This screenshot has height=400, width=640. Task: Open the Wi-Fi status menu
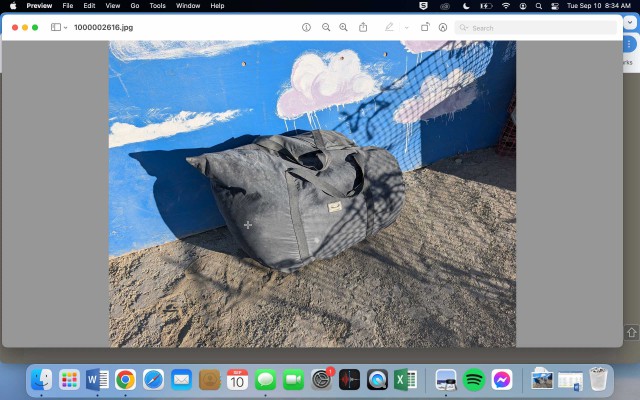[506, 6]
